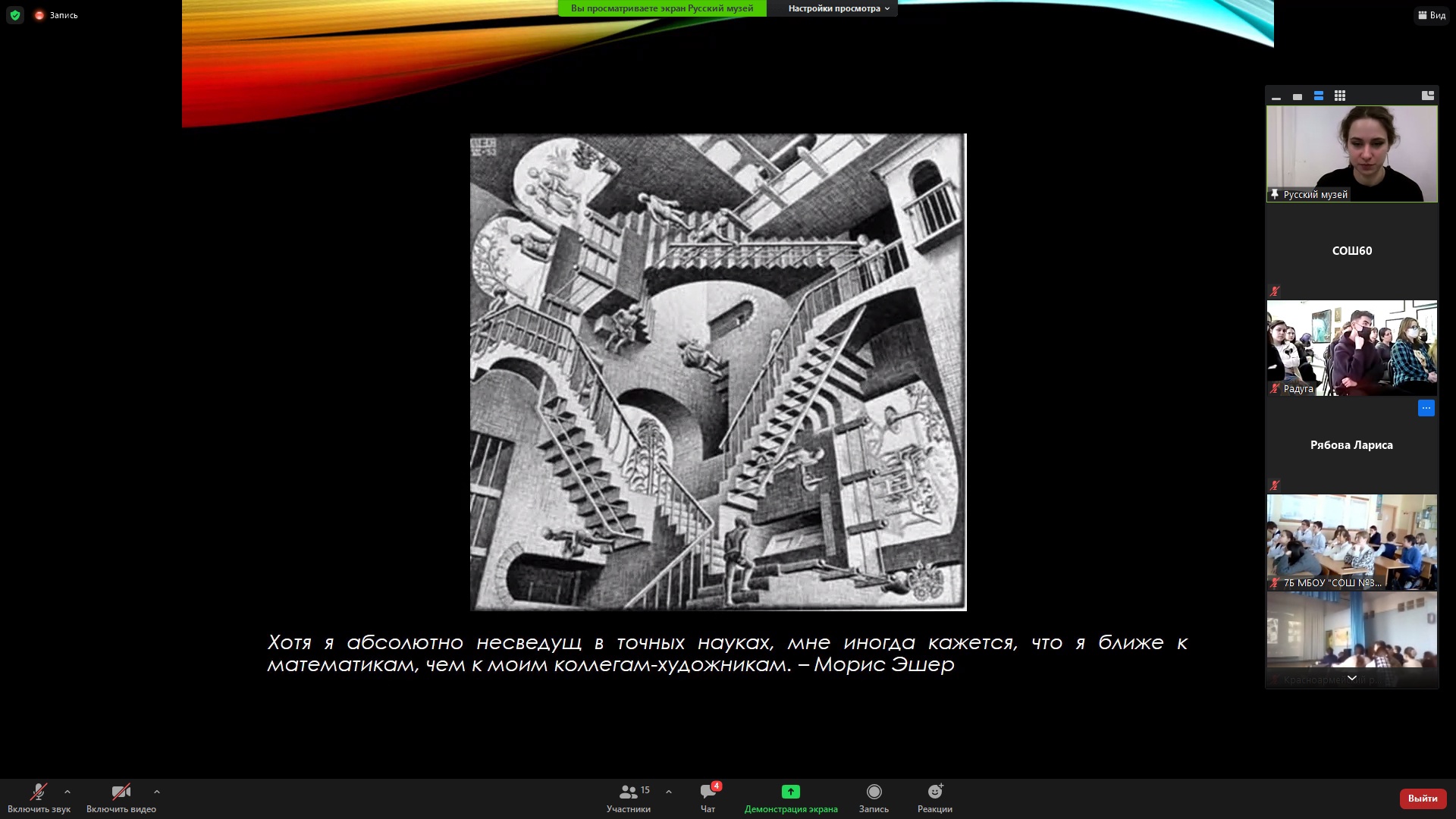Viewport: 1456px width, 819px height.
Task: Expand video options arrow beside camera
Action: [x=157, y=792]
